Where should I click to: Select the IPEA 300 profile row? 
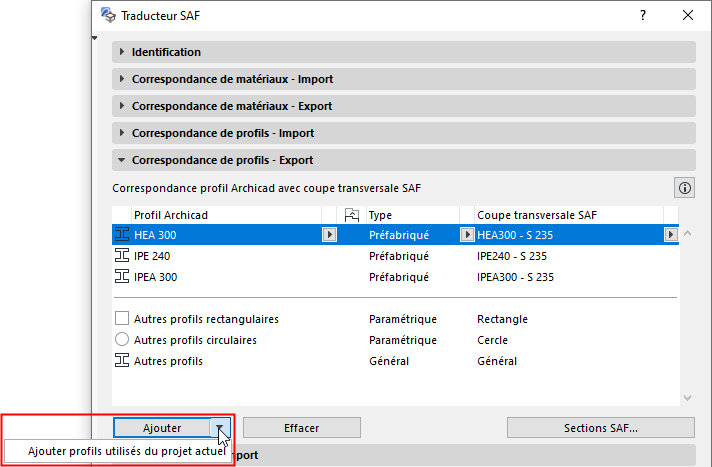[x=396, y=276]
